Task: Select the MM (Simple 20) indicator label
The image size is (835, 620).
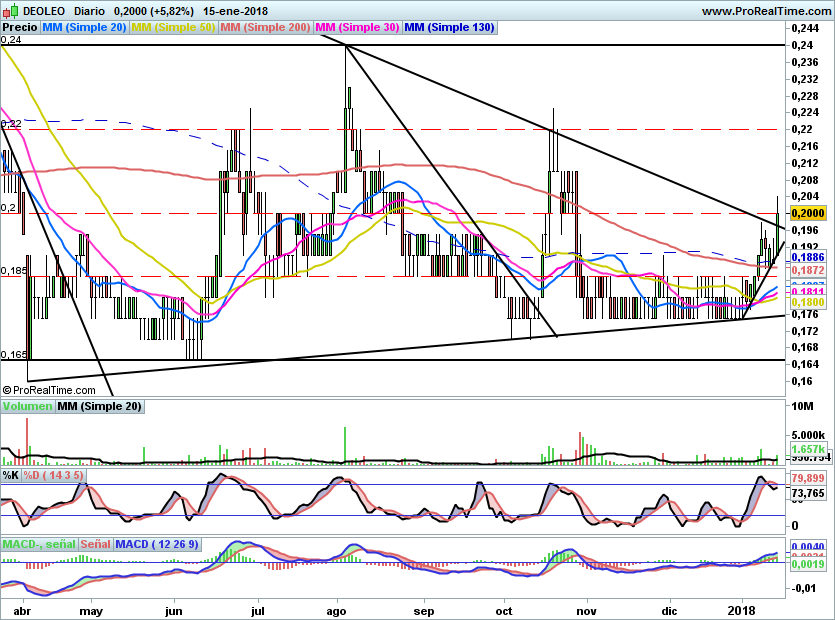Action: click(84, 28)
